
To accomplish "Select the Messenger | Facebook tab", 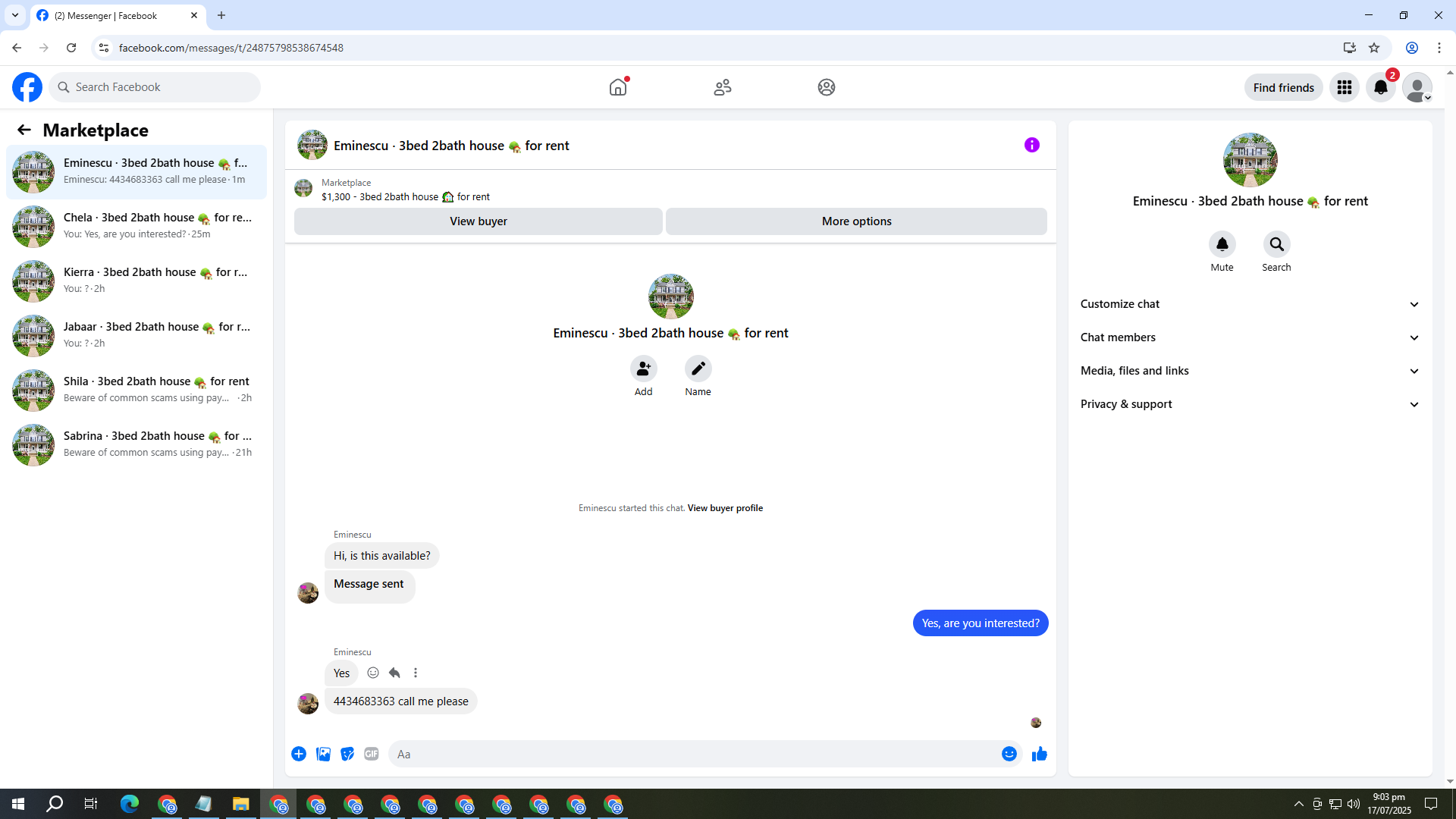I will point(118,15).
